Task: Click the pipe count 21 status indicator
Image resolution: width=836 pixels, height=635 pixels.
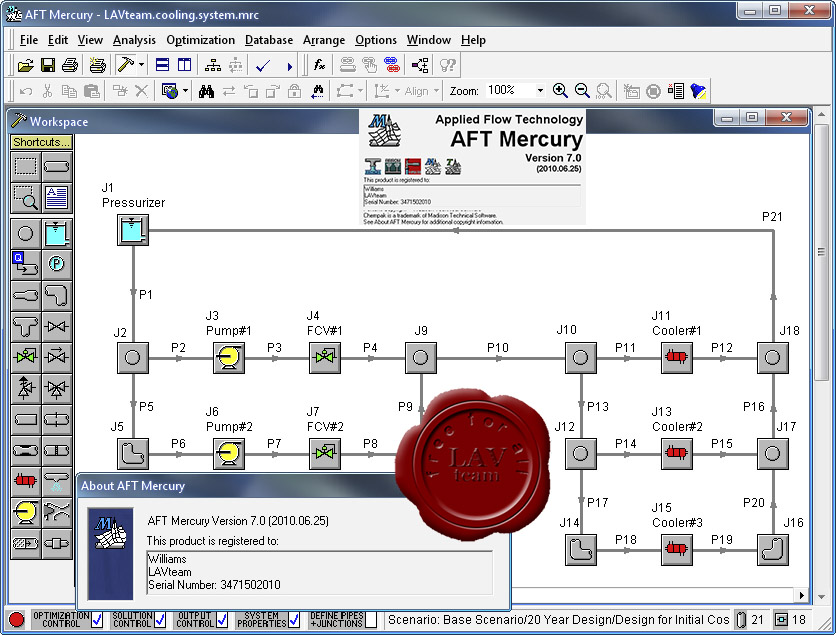Action: [750, 620]
